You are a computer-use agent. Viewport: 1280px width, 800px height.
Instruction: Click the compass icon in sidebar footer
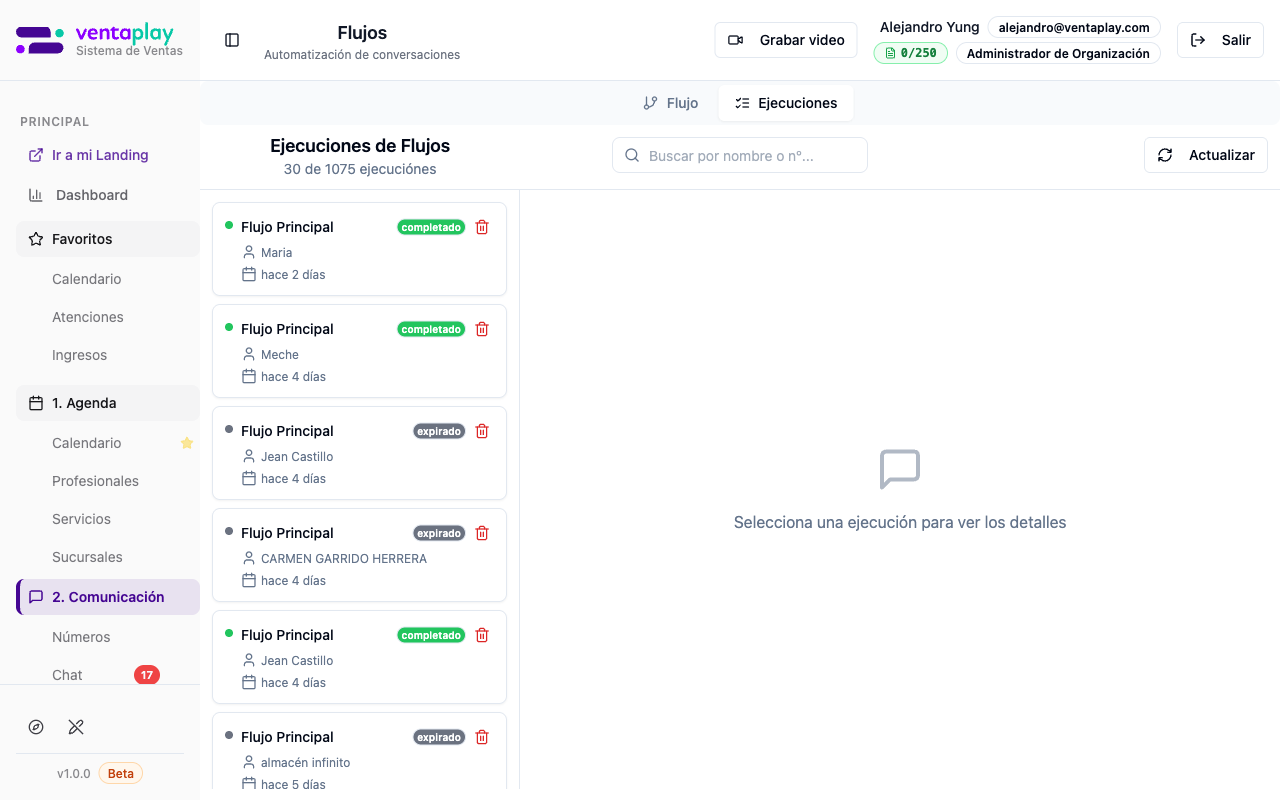coord(36,727)
